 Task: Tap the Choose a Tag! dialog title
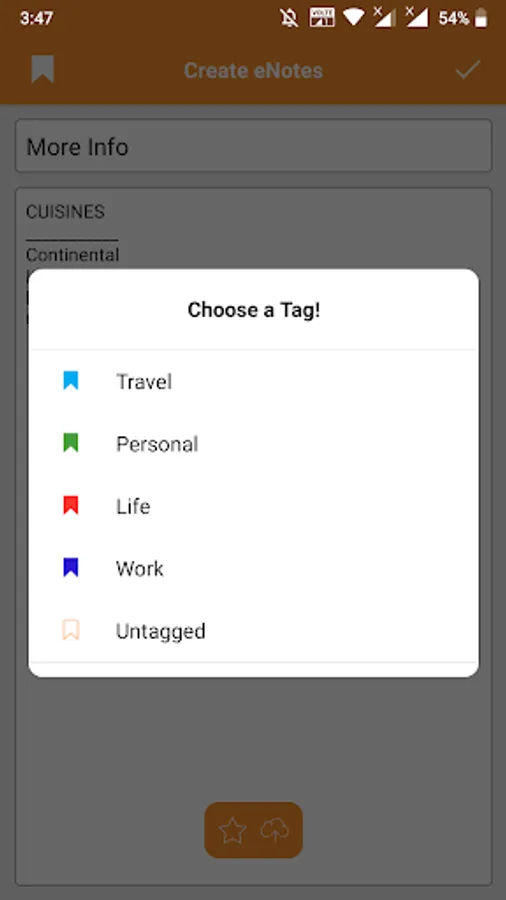pos(254,310)
